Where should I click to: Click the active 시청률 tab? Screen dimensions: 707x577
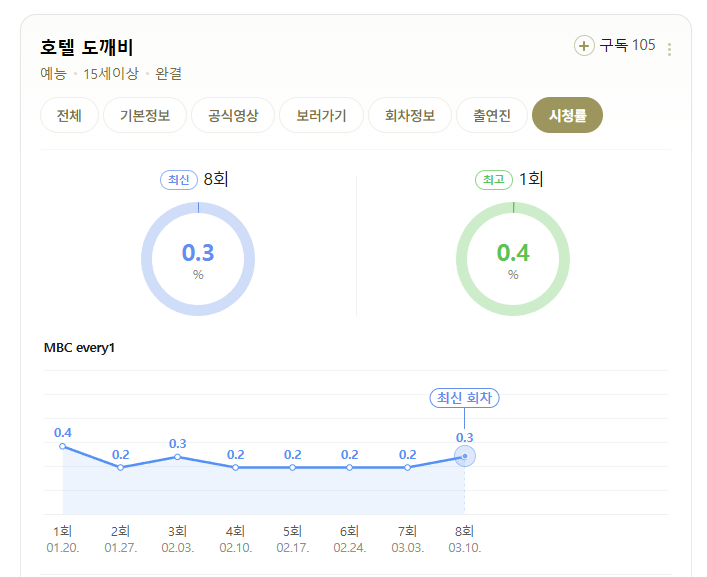pyautogui.click(x=568, y=115)
